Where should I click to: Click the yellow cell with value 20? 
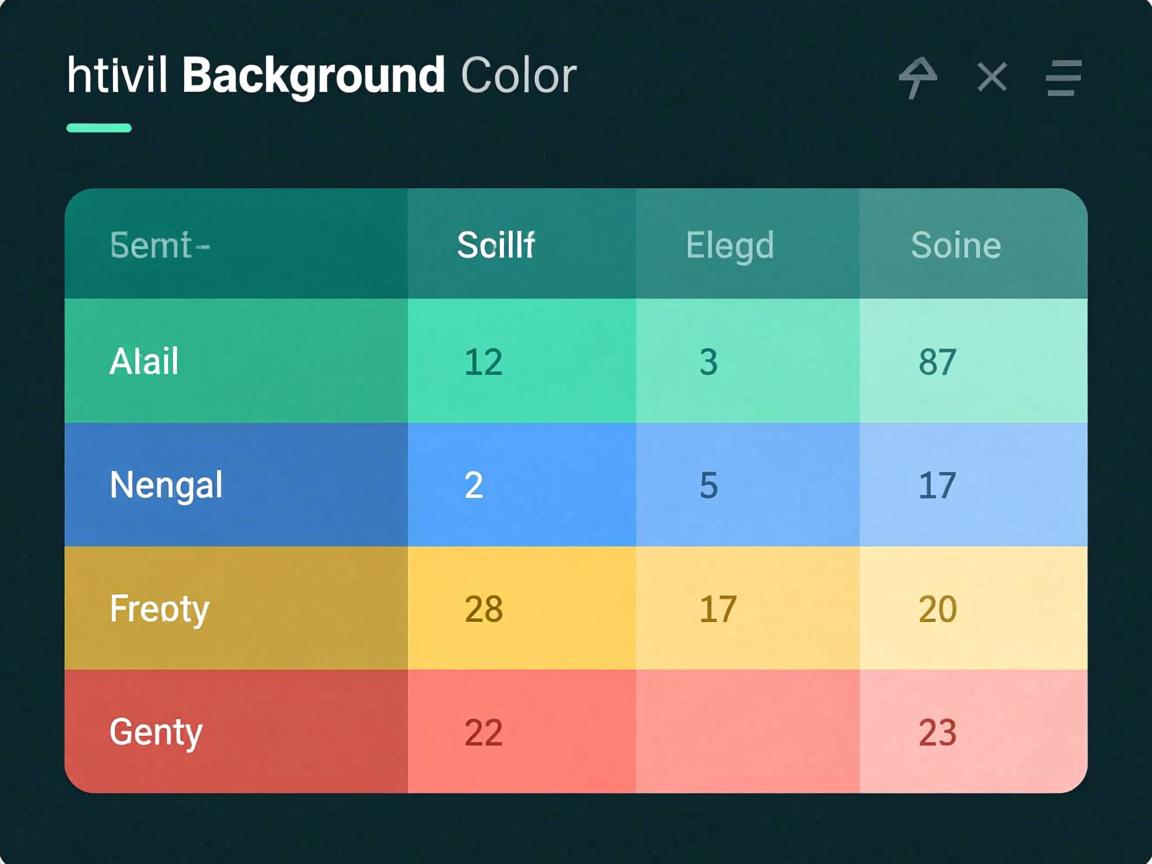pyautogui.click(x=972, y=608)
